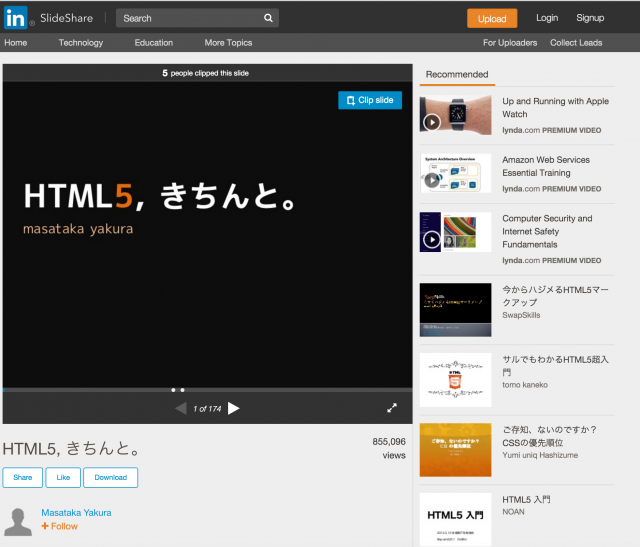The width and height of the screenshot is (640, 547).
Task: Open Amazon Web Services training thumbnail
Action: pyautogui.click(x=455, y=173)
